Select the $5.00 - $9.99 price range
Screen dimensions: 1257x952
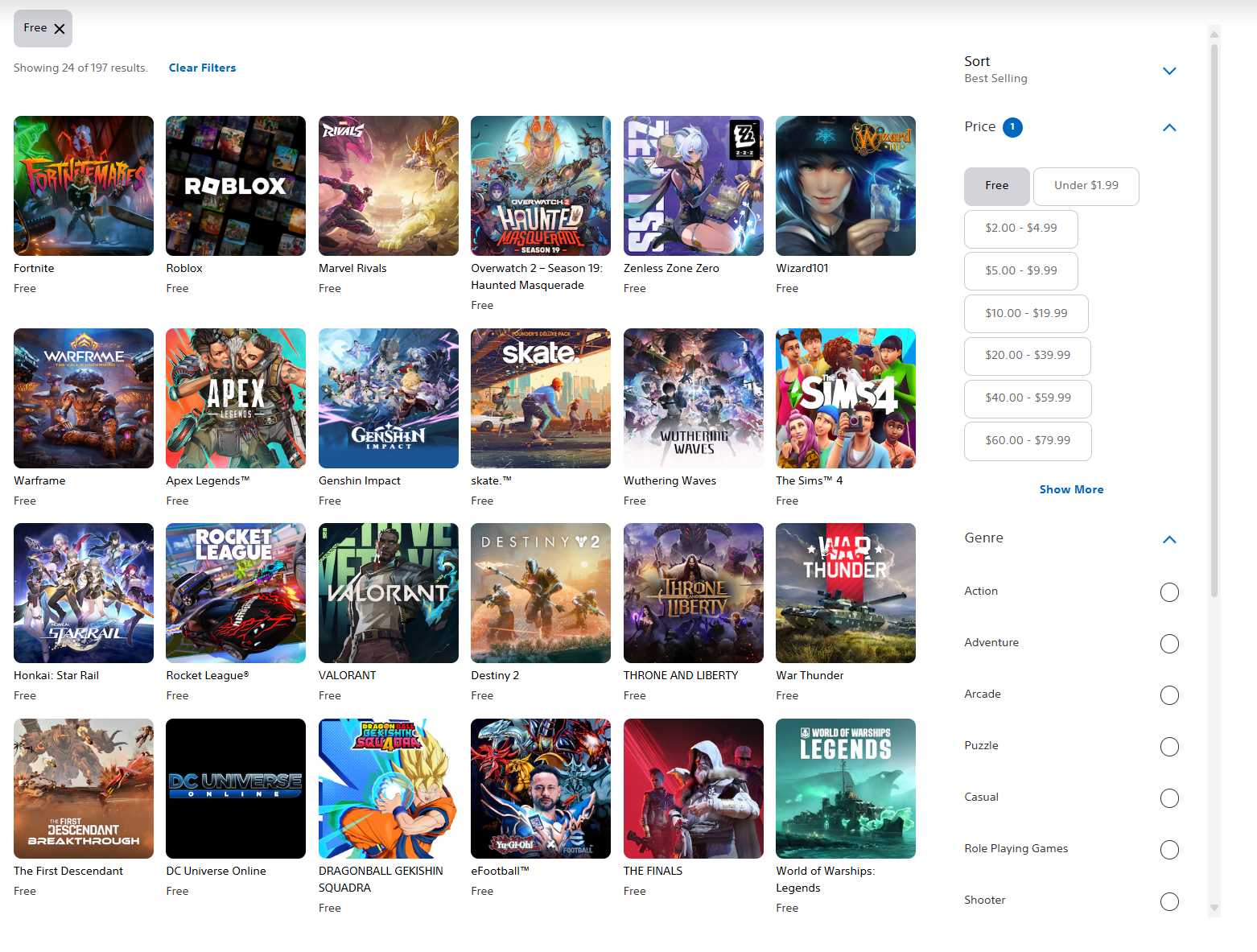[1021, 271]
